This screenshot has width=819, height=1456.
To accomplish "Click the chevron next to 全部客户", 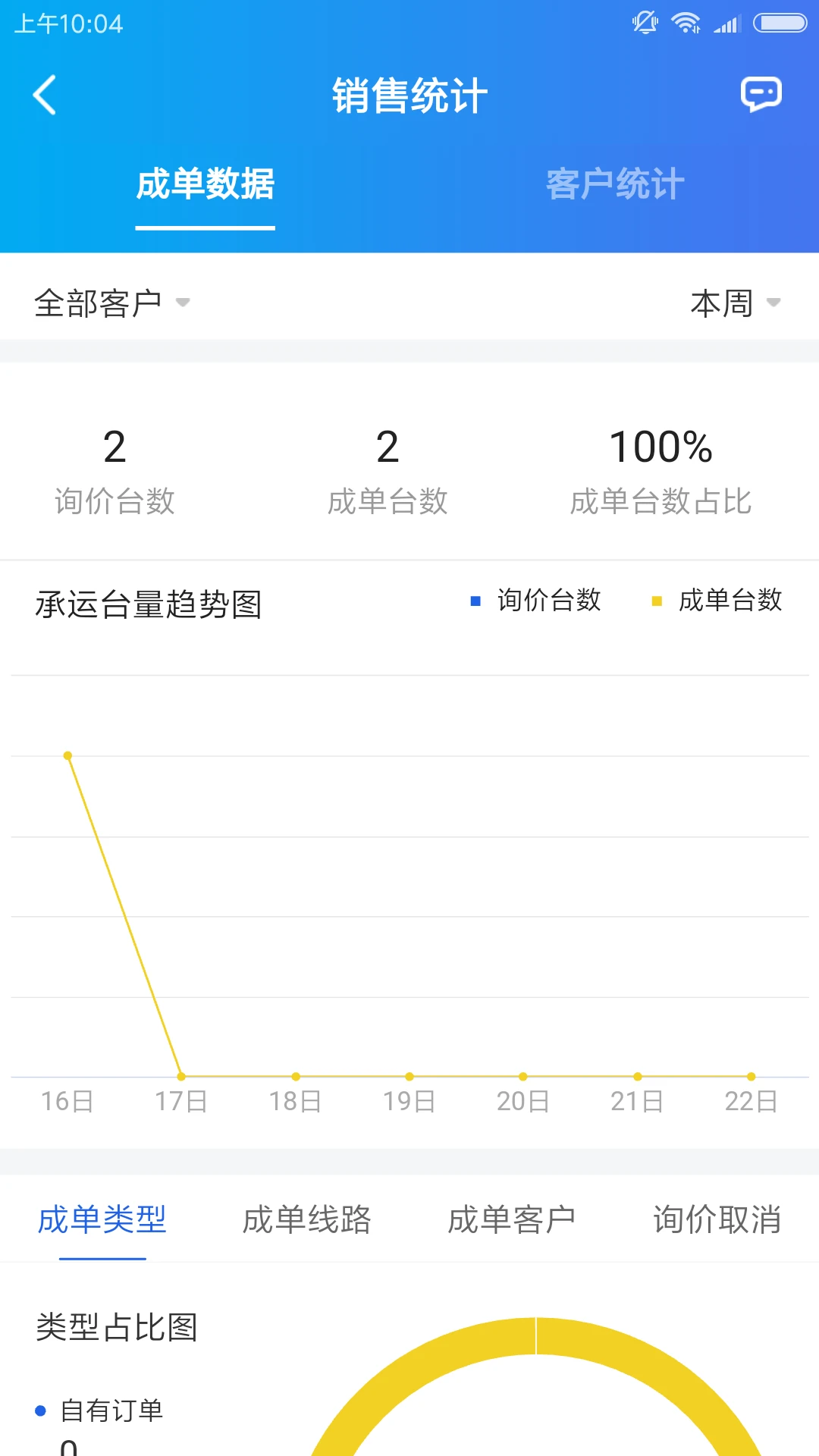I will [183, 303].
